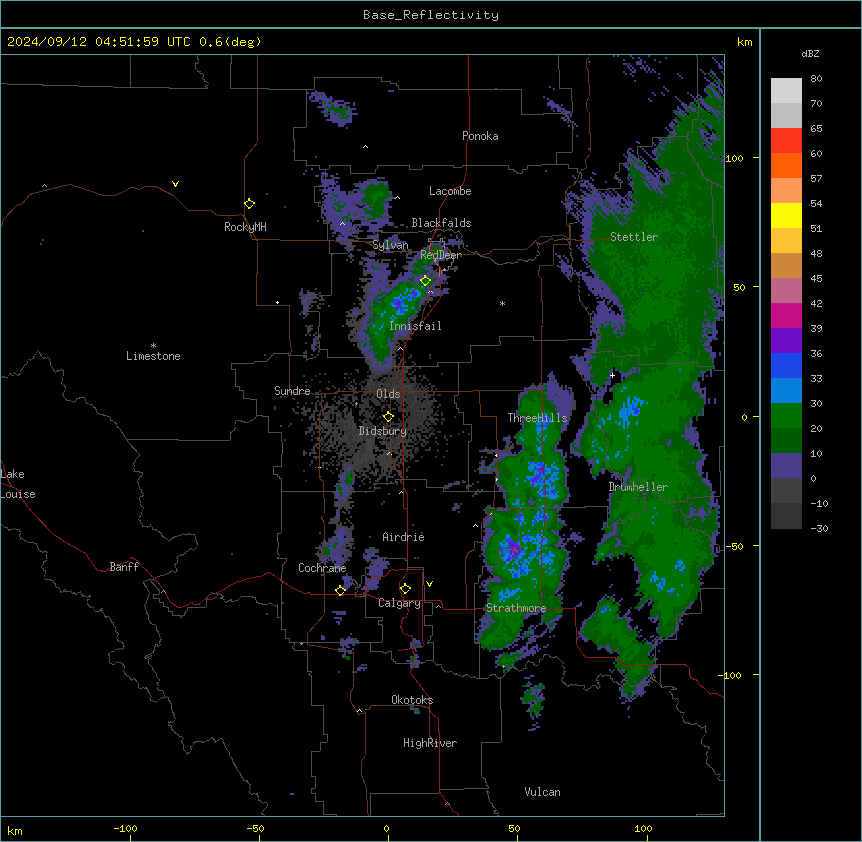Select the 36 dBZ purple legend swatch
The width and height of the screenshot is (862, 842).
pyautogui.click(x=786, y=341)
